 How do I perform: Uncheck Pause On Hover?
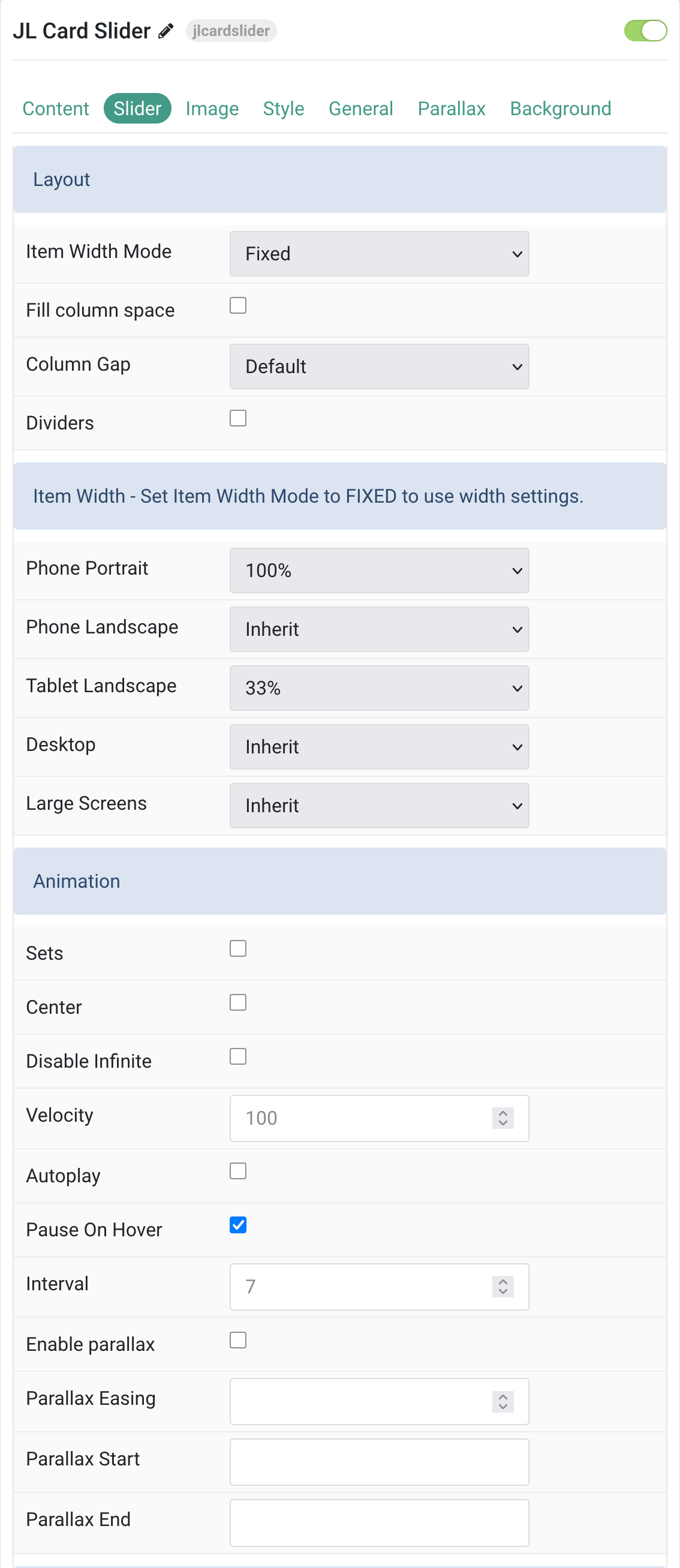pyautogui.click(x=238, y=1224)
